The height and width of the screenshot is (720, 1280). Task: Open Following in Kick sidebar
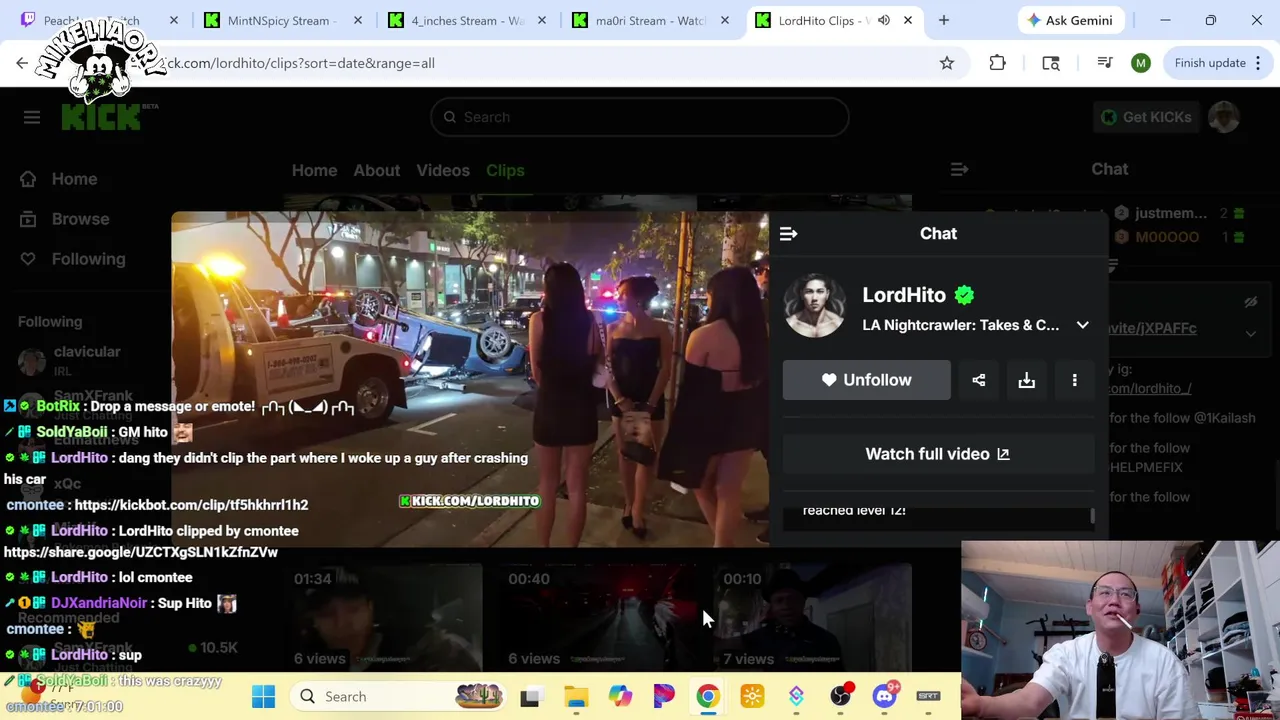click(88, 259)
